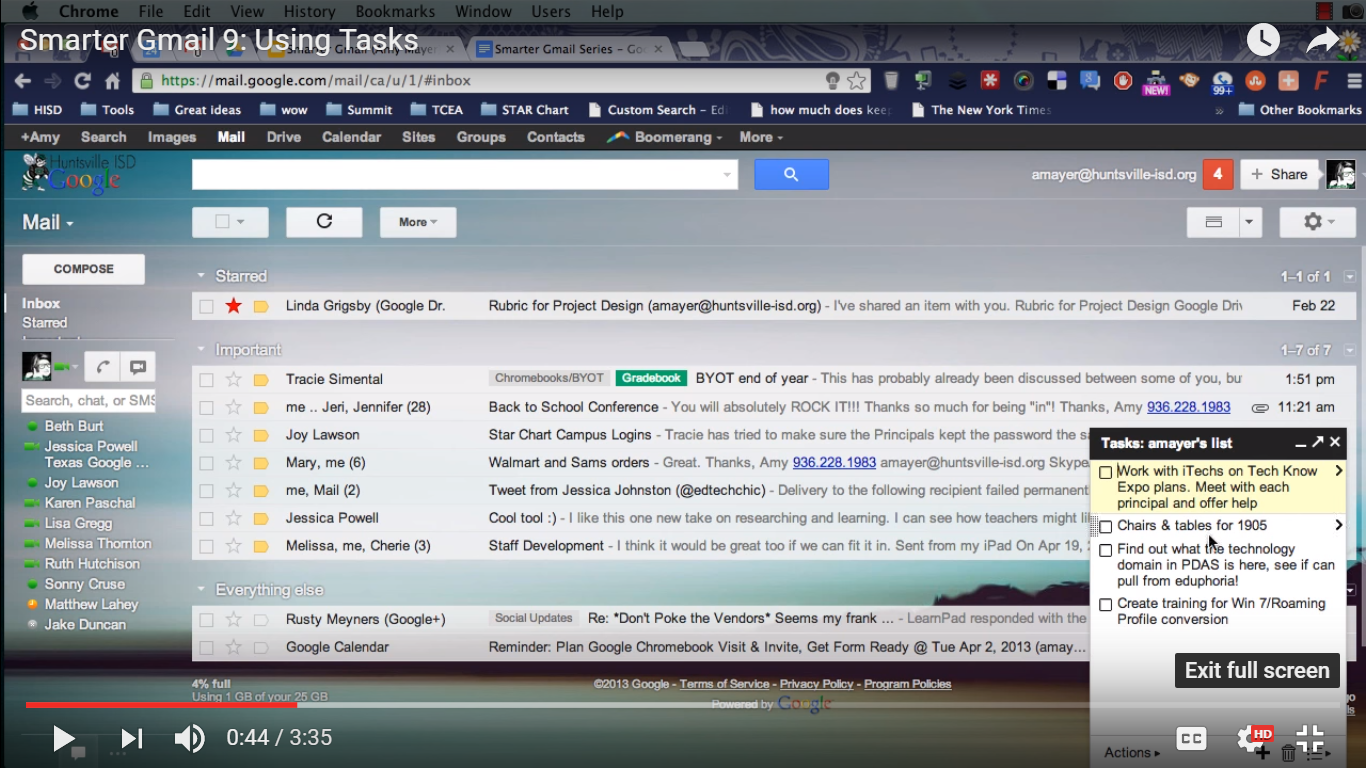Viewport: 1366px width, 768px height.
Task: Open the Gmail settings gear dropdown
Action: tap(1318, 222)
